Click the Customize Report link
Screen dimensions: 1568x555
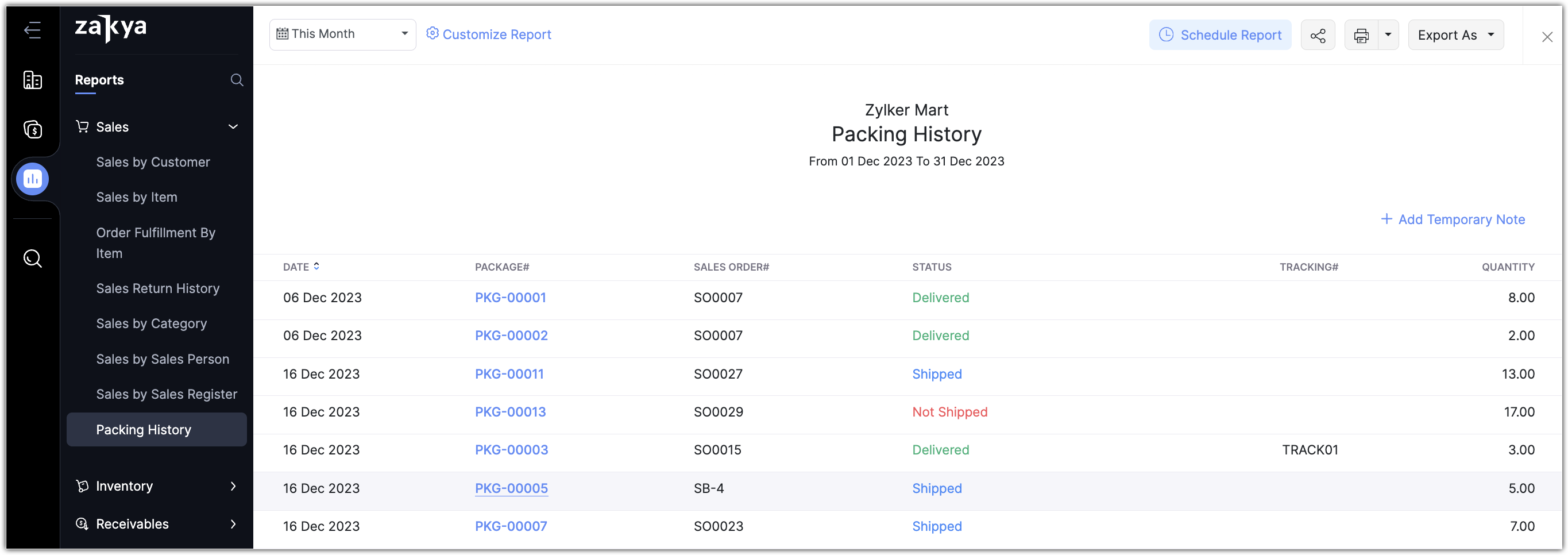point(488,34)
